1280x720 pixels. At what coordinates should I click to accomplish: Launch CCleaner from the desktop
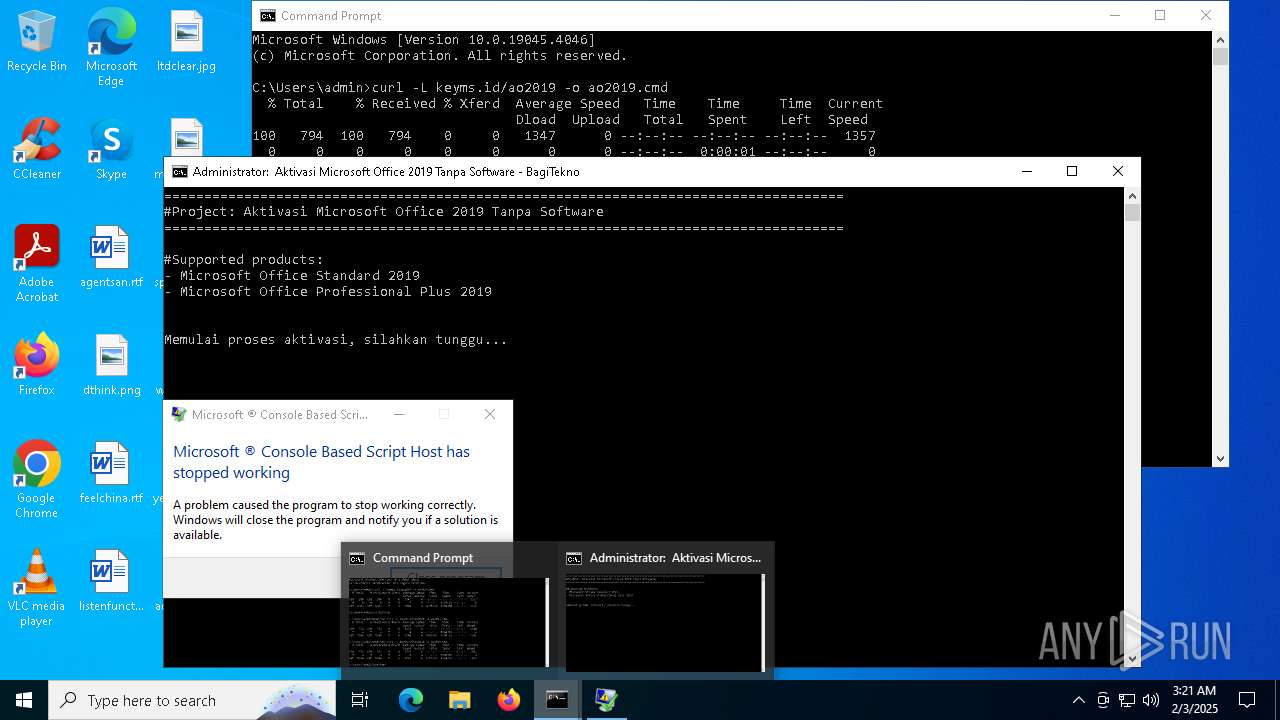point(37,149)
